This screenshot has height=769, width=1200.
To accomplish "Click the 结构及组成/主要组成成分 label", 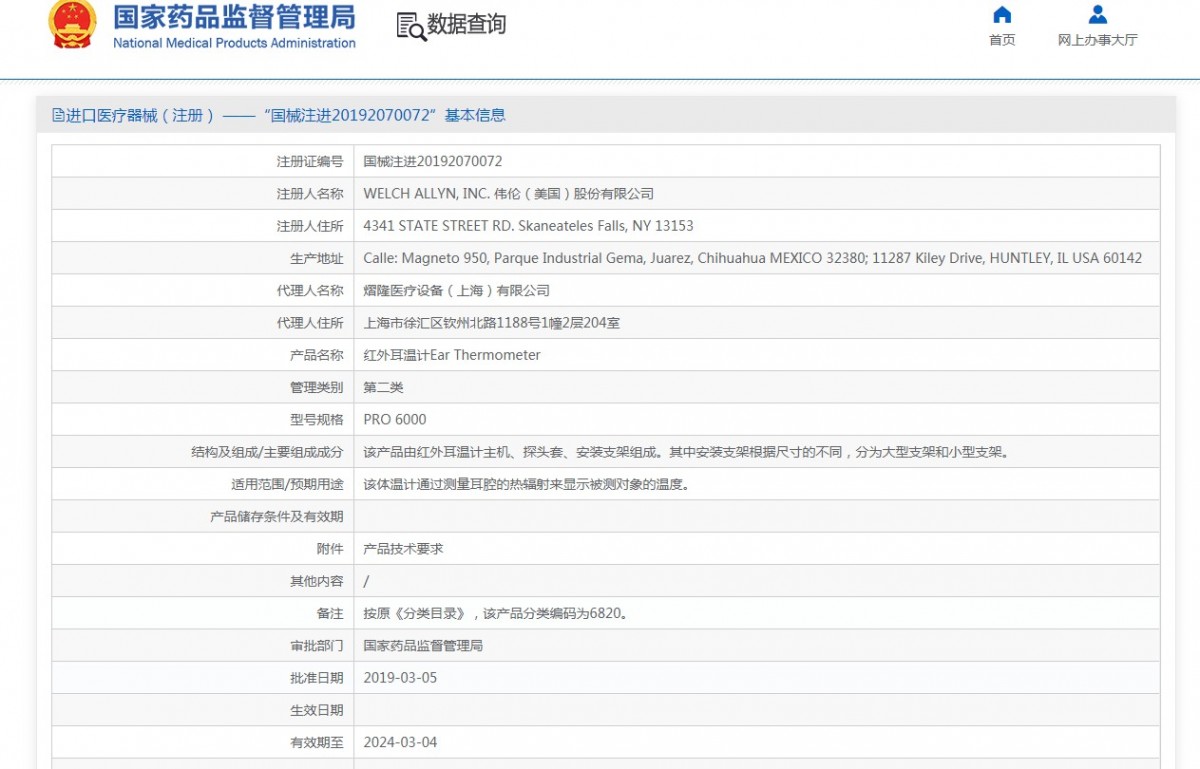I will 268,452.
